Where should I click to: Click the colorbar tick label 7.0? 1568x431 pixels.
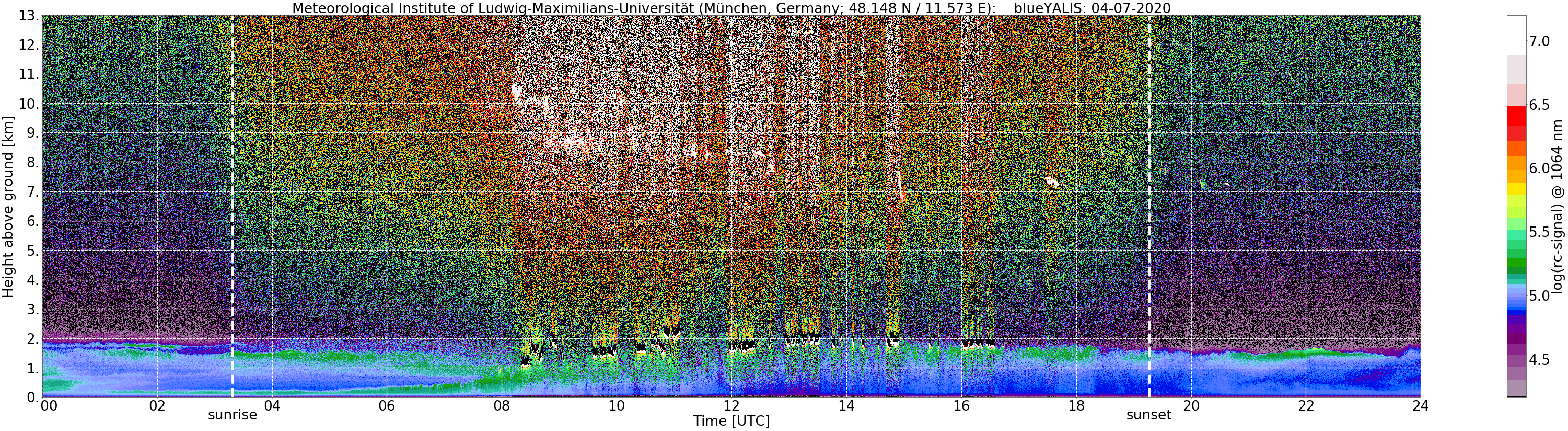click(1539, 40)
